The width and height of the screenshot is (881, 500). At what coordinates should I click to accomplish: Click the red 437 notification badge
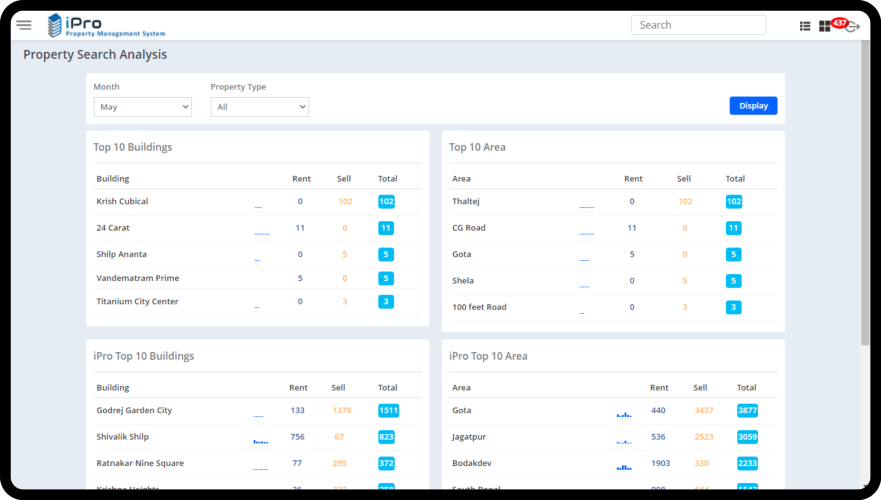[839, 22]
